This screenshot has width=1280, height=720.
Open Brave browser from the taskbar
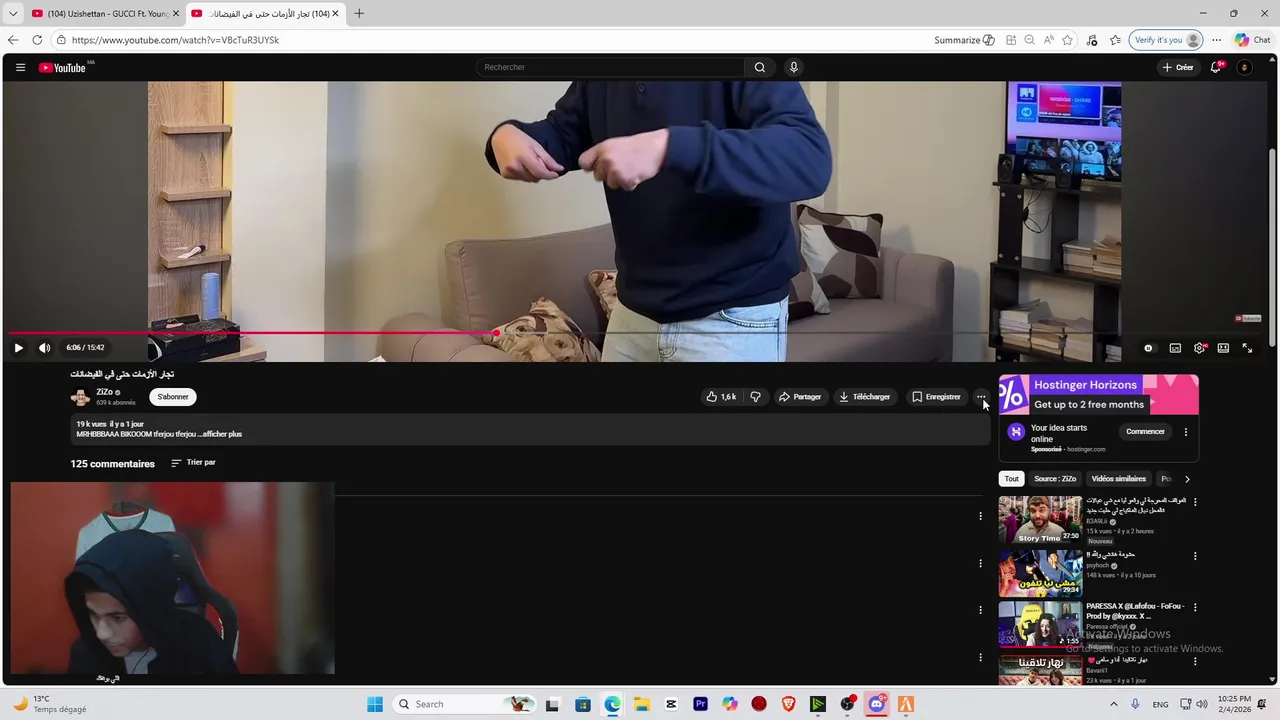tap(789, 704)
